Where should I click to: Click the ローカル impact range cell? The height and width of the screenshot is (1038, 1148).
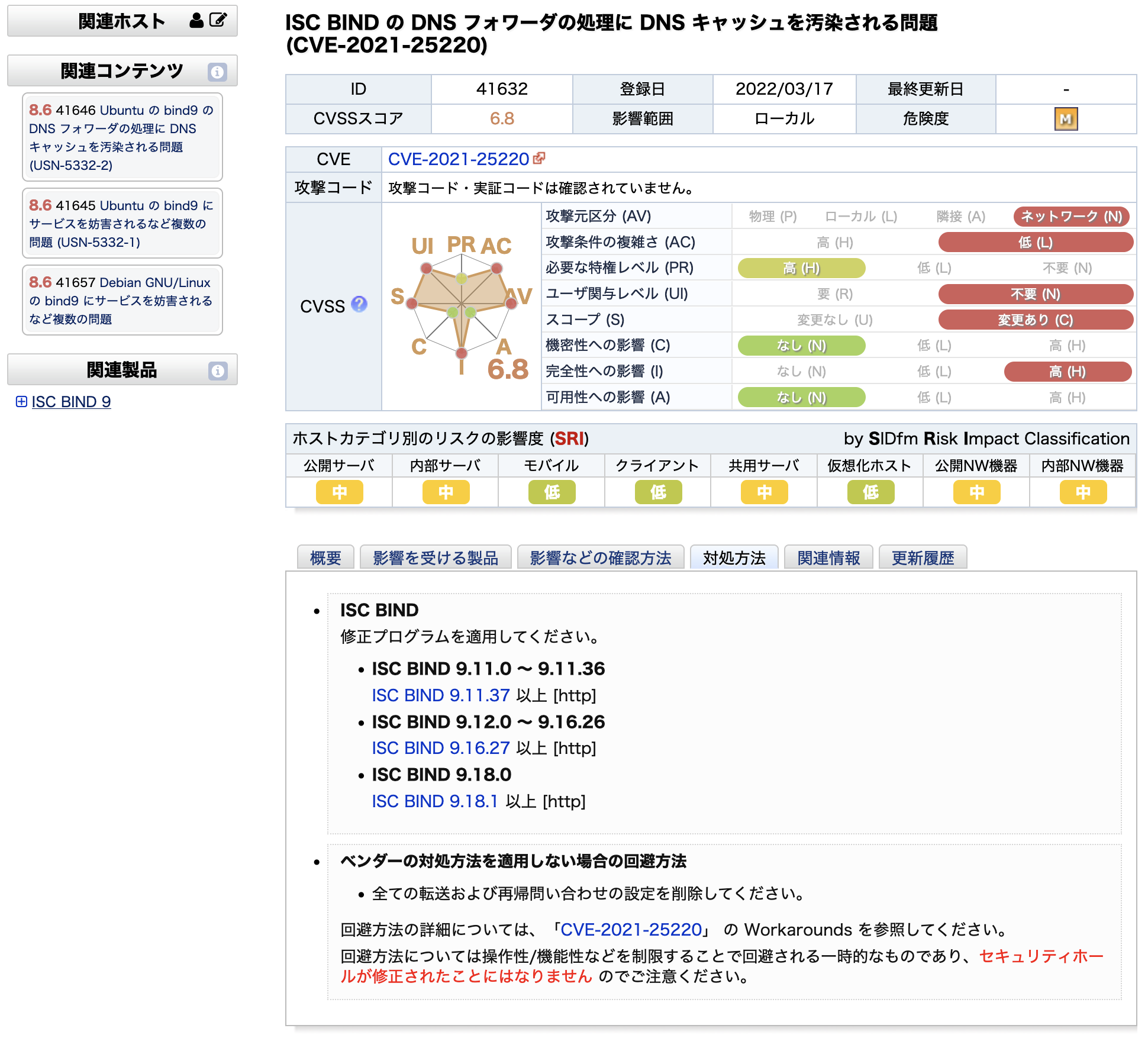(784, 119)
